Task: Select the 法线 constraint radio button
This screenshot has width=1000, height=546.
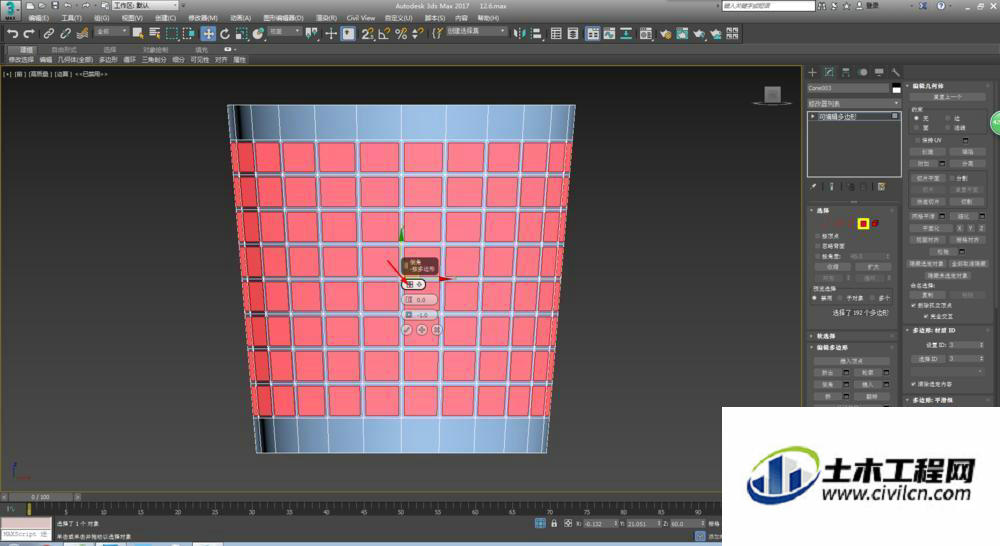Action: click(x=948, y=128)
